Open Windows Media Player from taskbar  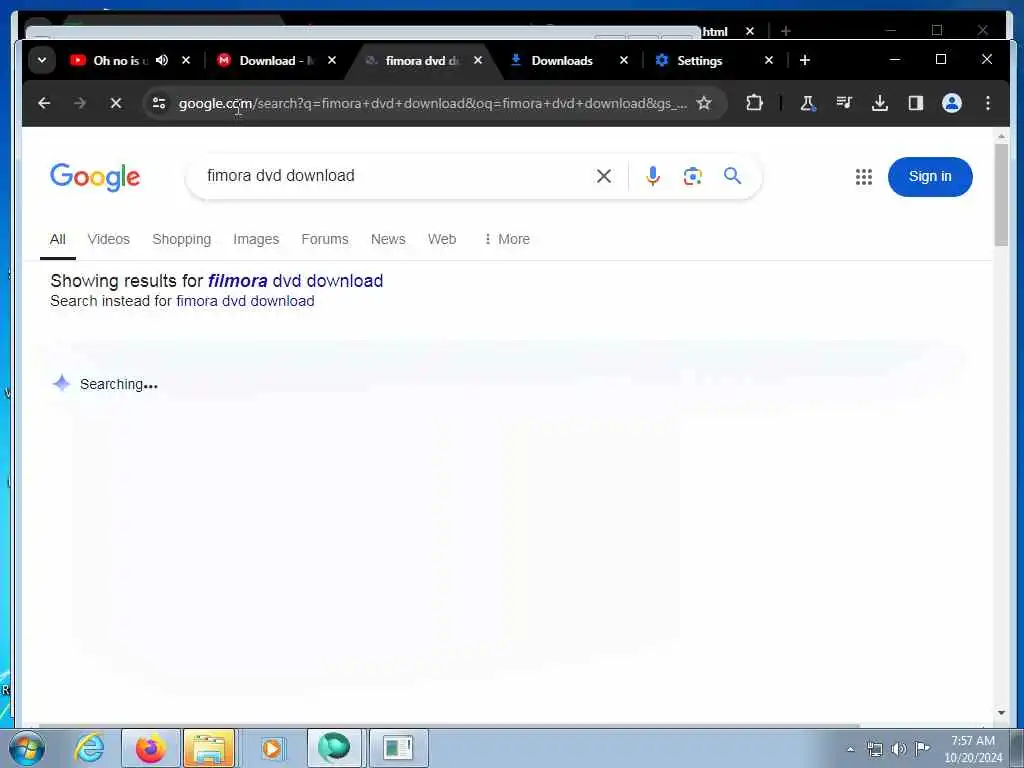pyautogui.click(x=272, y=748)
